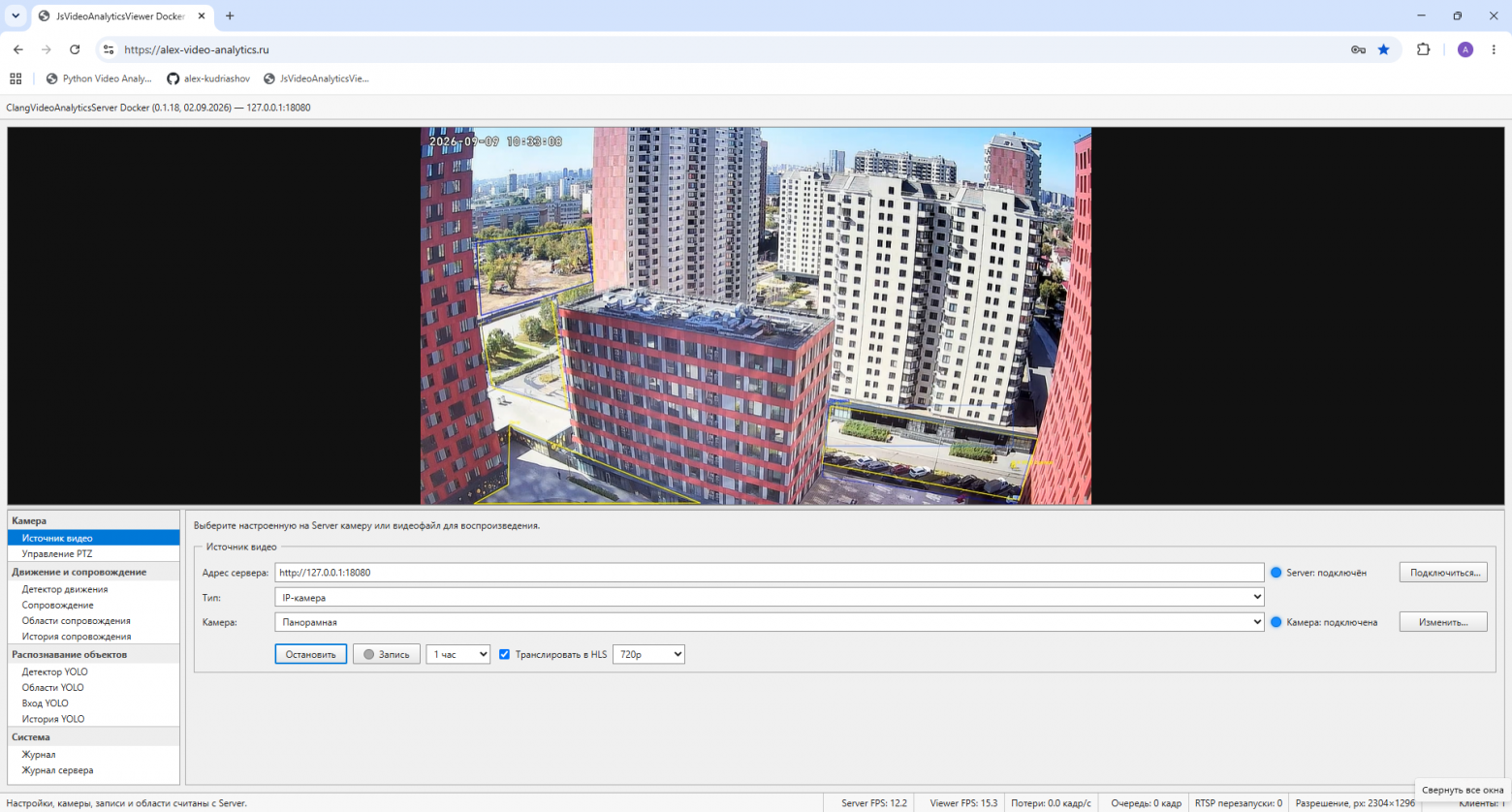Open the browser extensions puzzle icon

coord(1423,49)
